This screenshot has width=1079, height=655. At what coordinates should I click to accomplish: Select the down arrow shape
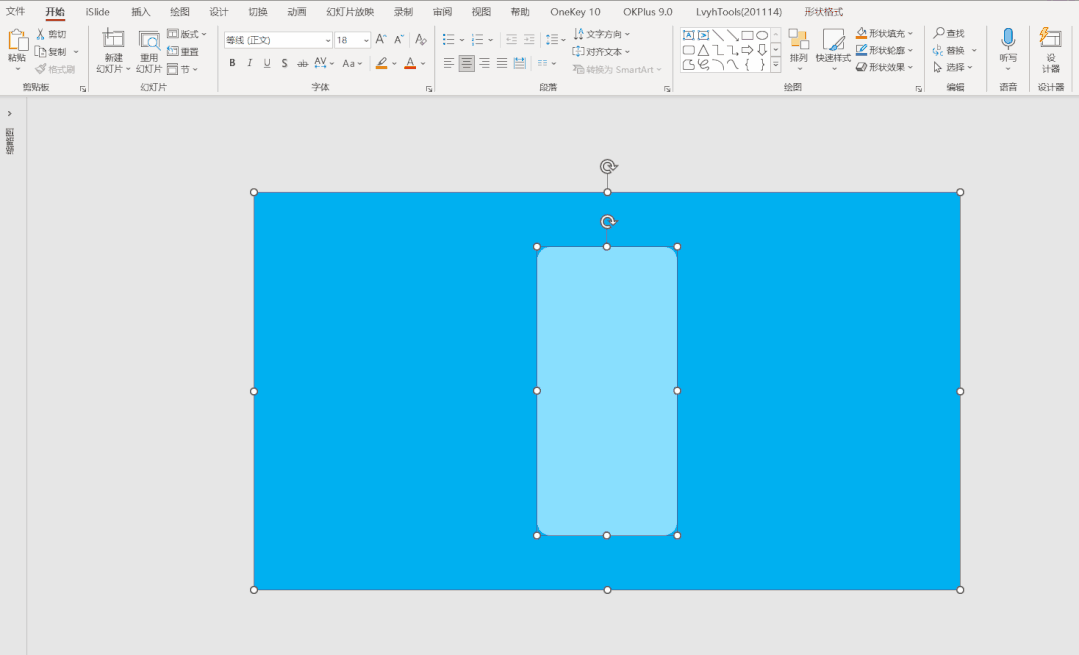click(x=762, y=50)
